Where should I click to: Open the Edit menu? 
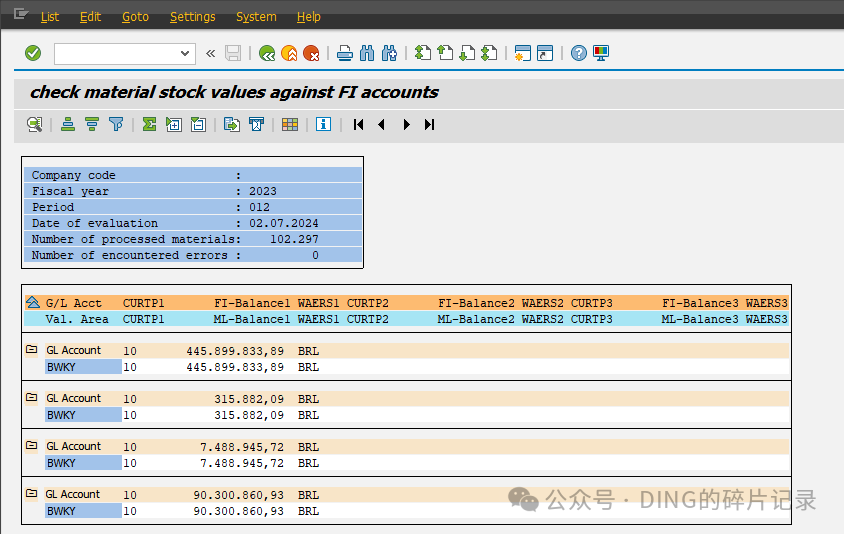[90, 17]
